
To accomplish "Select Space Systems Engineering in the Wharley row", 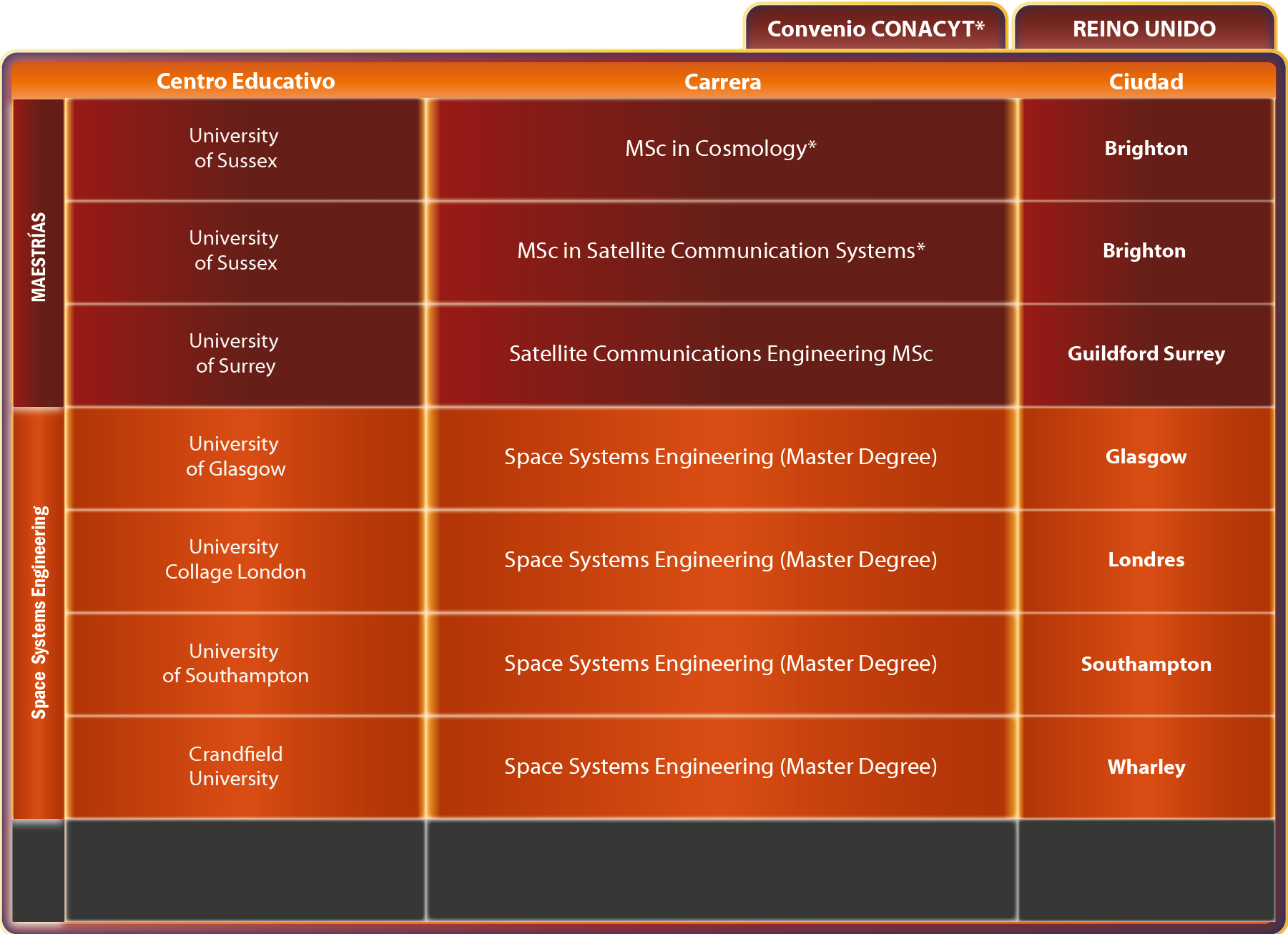I will pyautogui.click(x=722, y=767).
